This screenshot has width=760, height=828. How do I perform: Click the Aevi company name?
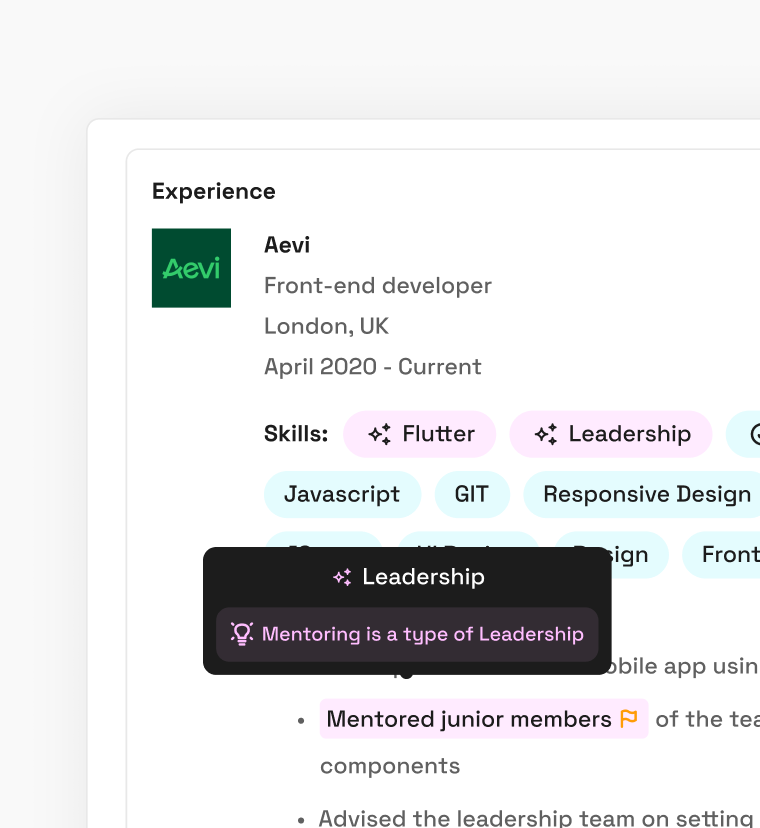tap(287, 245)
